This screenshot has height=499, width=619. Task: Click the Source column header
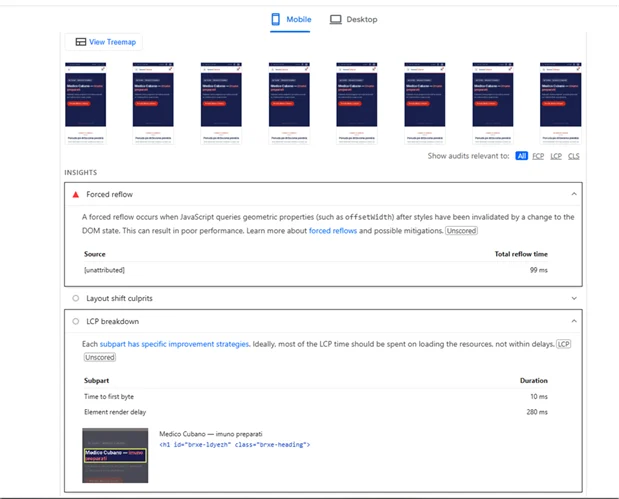(x=95, y=254)
